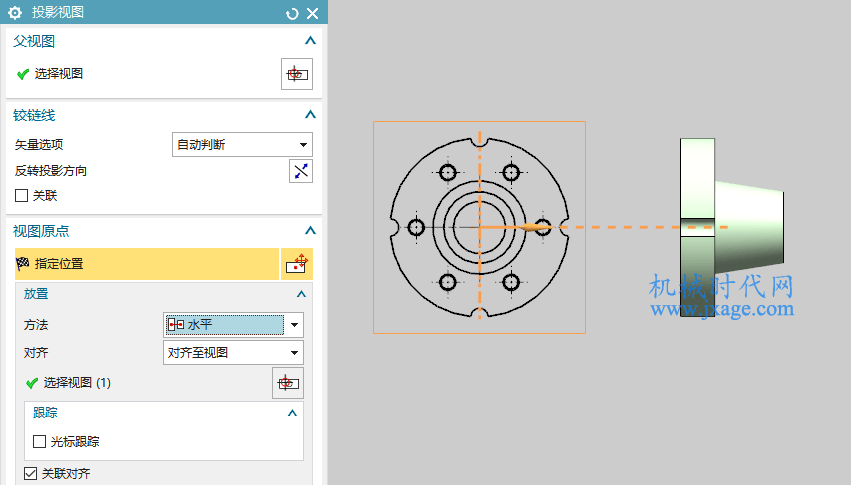
Task: Click the orange projection arrow handle
Action: [x=535, y=227]
